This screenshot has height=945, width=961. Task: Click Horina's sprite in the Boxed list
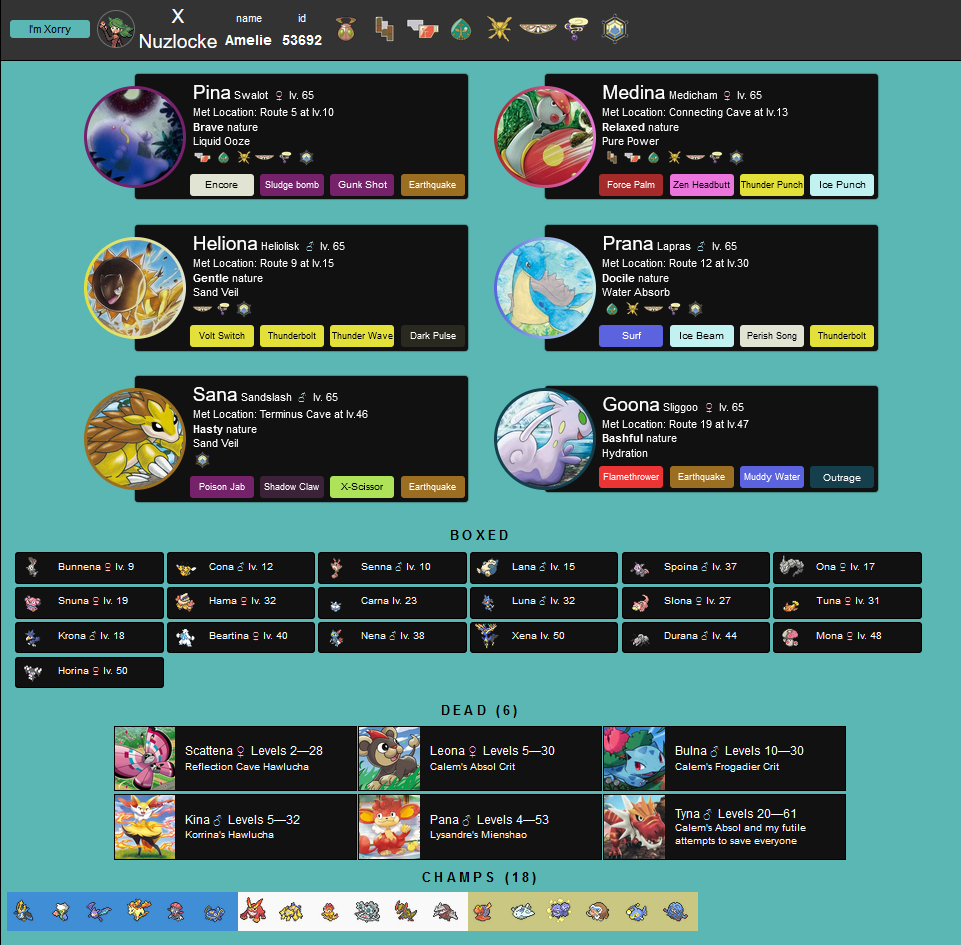click(32, 672)
